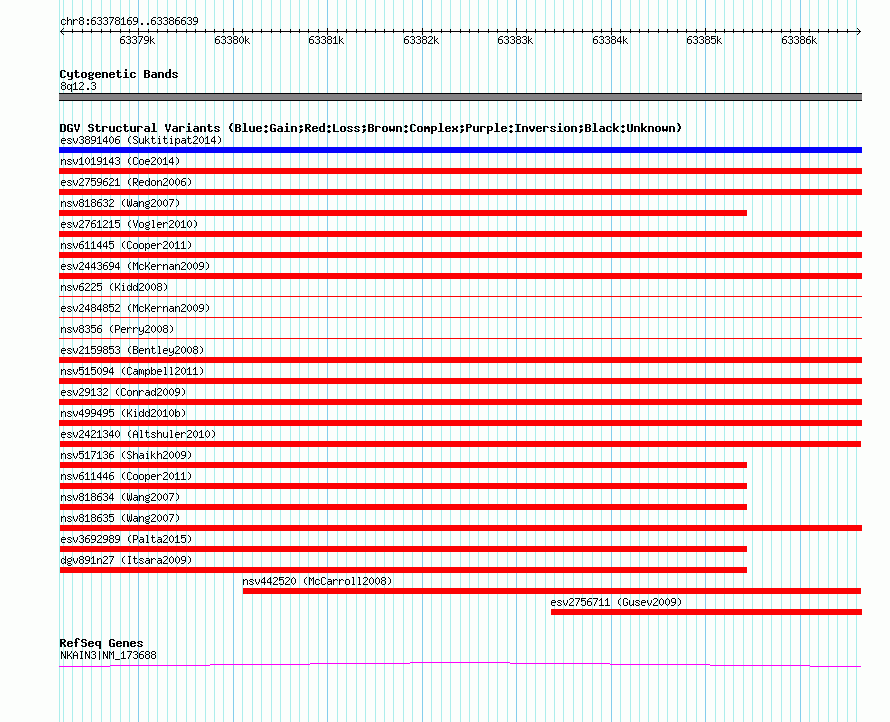890x722 pixels.
Task: Select the red bar under dgv891n27
Action: [403, 570]
